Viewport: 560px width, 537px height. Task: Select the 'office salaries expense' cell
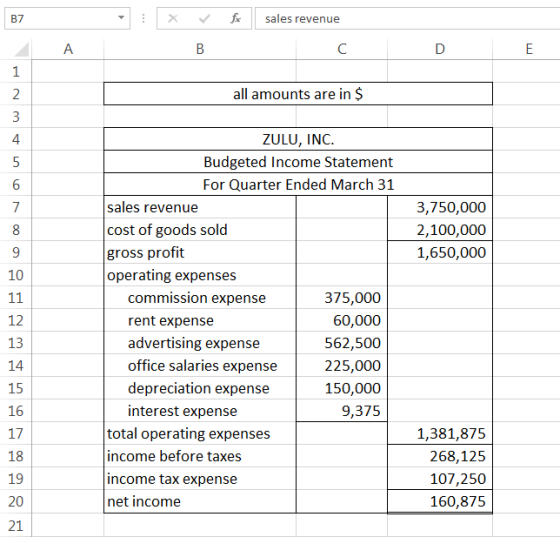(200, 366)
